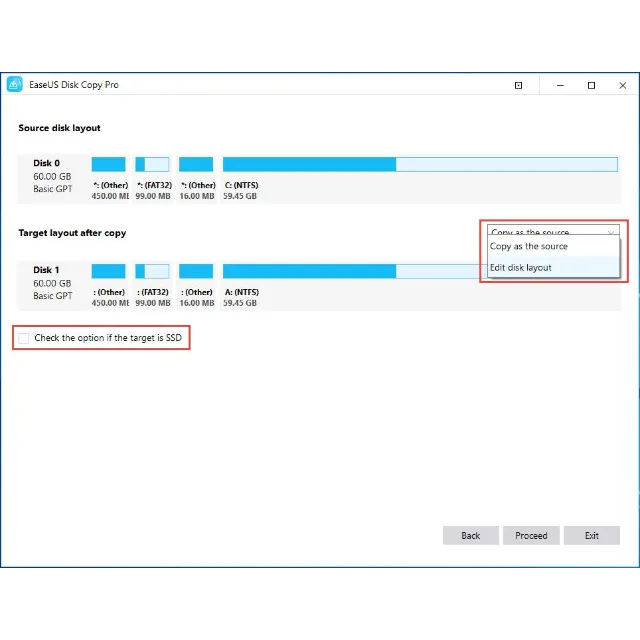Click the Disk 1 Basic GPT label
This screenshot has width=640, height=640.
tap(52, 296)
